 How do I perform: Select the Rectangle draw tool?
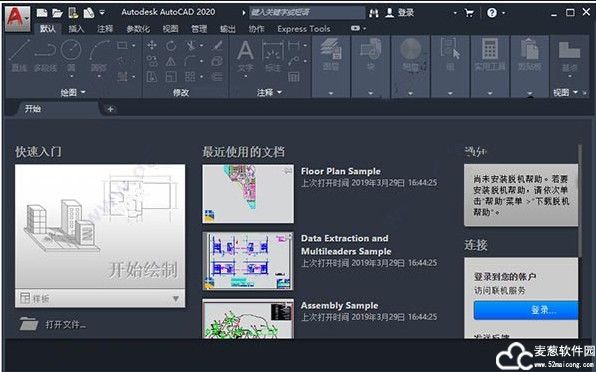point(123,46)
